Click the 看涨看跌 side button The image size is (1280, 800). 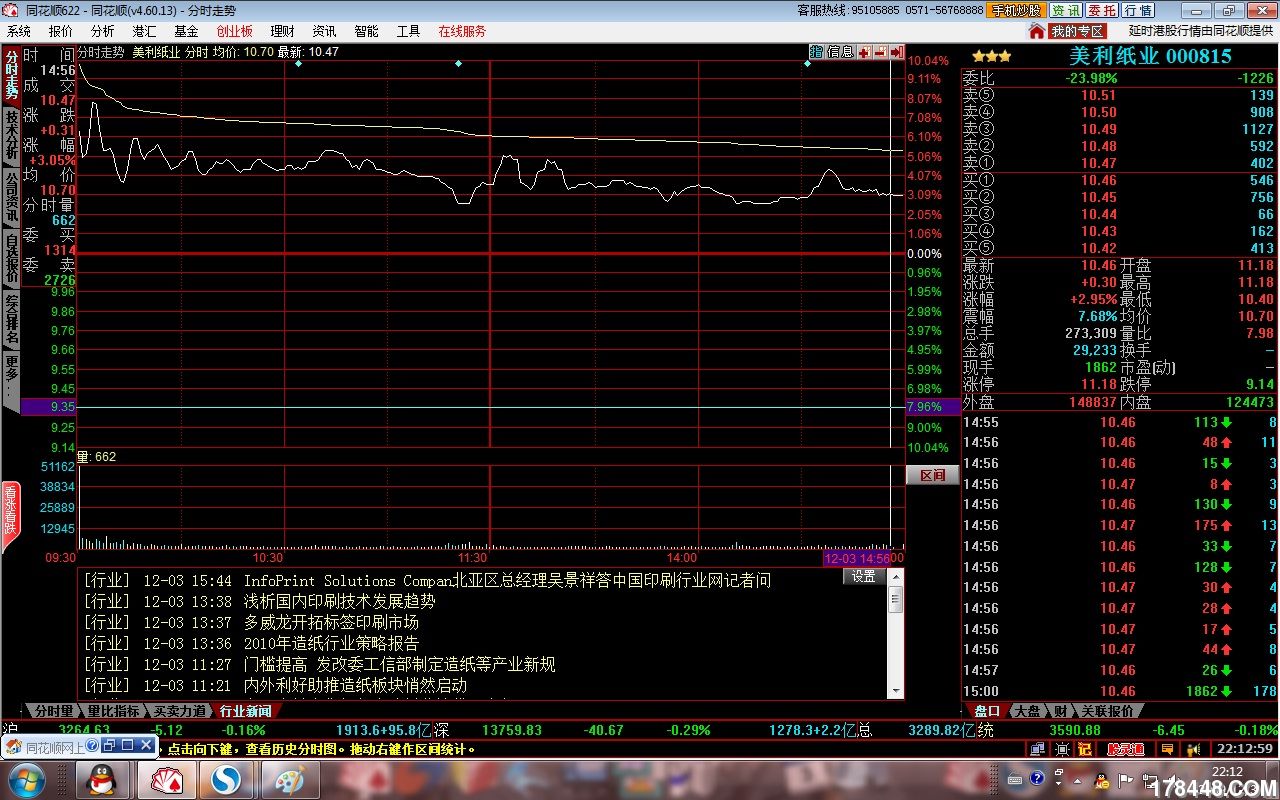pyautogui.click(x=11, y=517)
